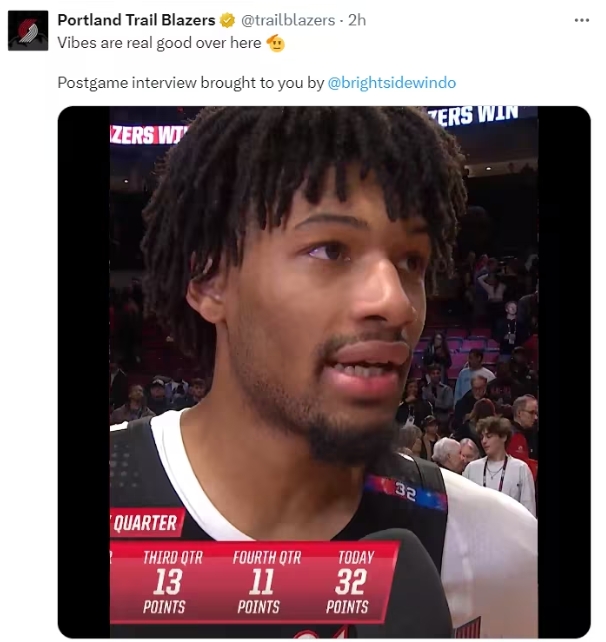Viewport: 606px width, 642px height.
Task: Open the tweet via the 2h timestamp
Action: [357, 20]
